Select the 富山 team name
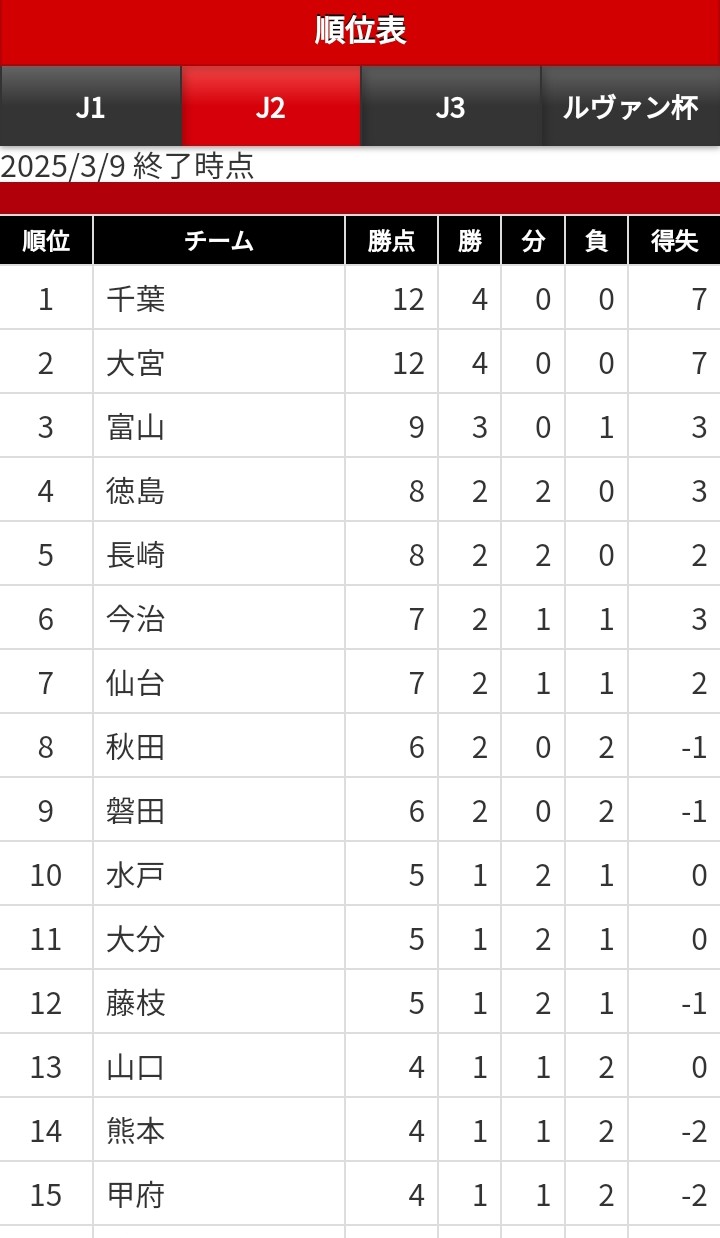 136,427
